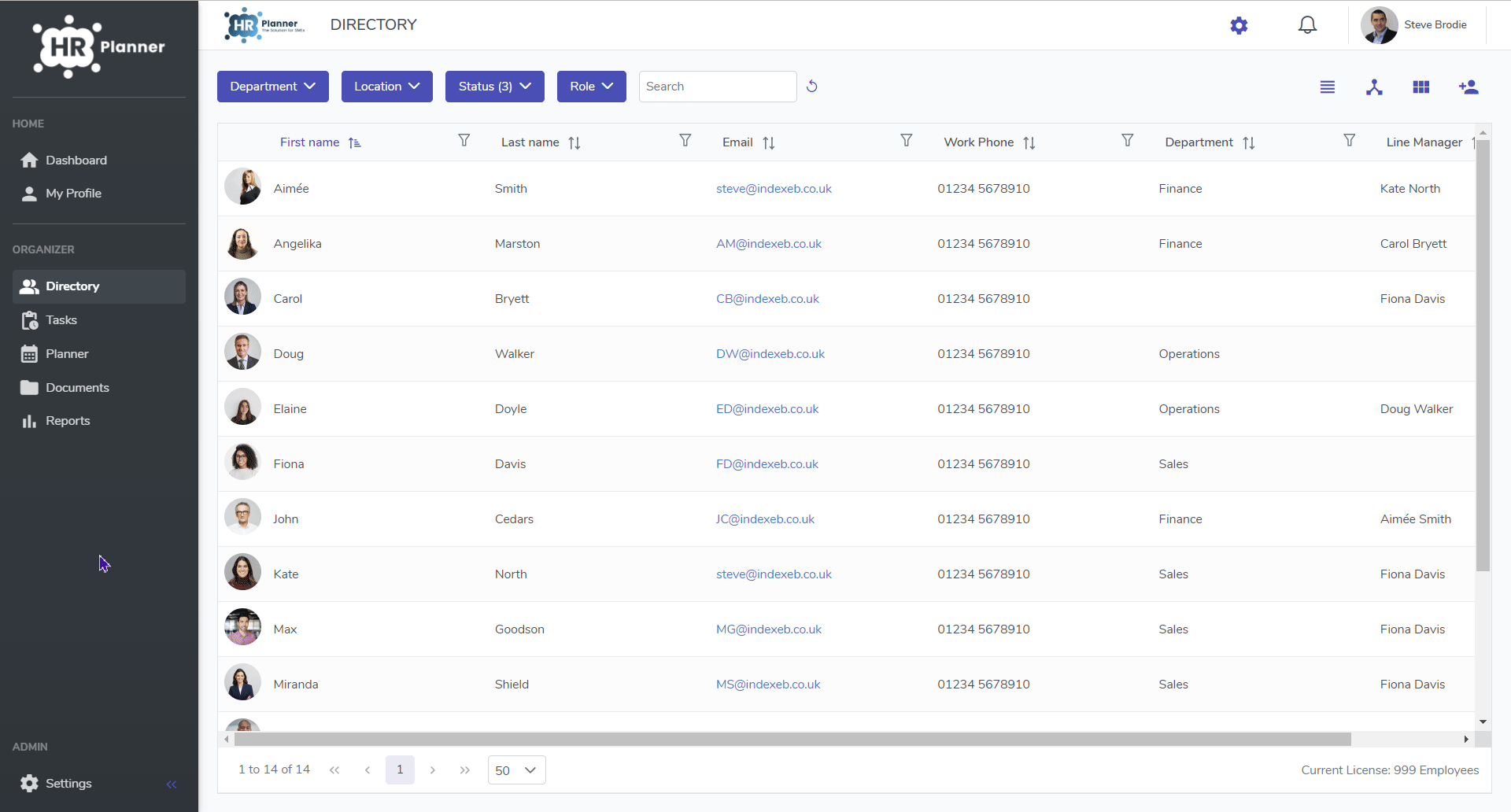Click the add employee icon

click(1469, 87)
